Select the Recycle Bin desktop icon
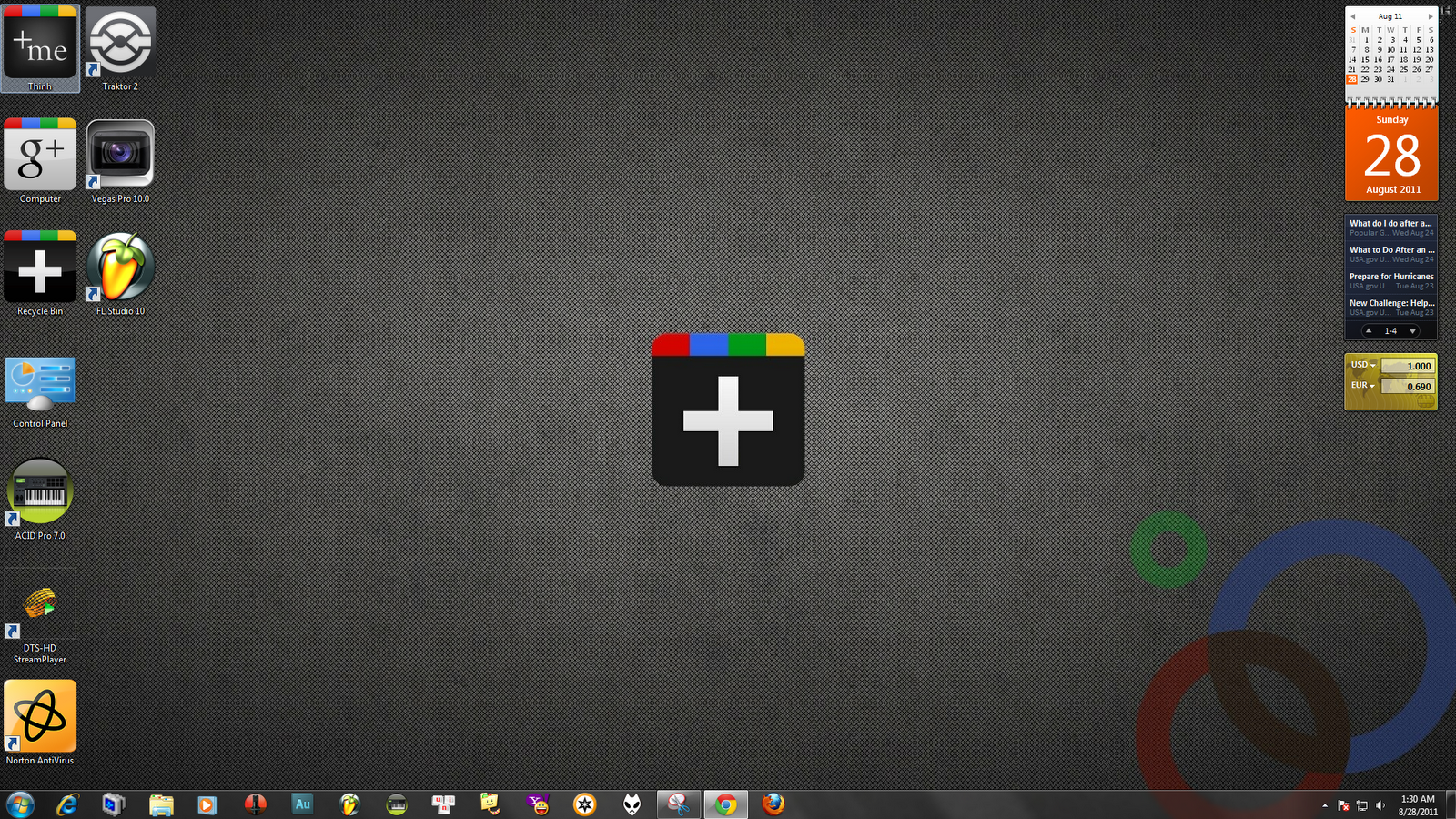The image size is (1456, 819). pyautogui.click(x=40, y=273)
